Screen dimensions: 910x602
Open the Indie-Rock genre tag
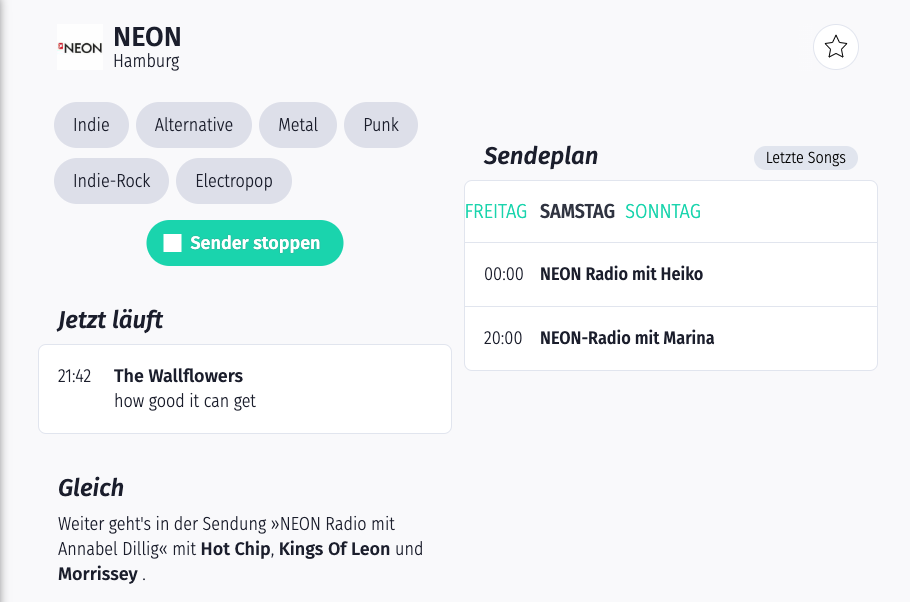coord(112,181)
